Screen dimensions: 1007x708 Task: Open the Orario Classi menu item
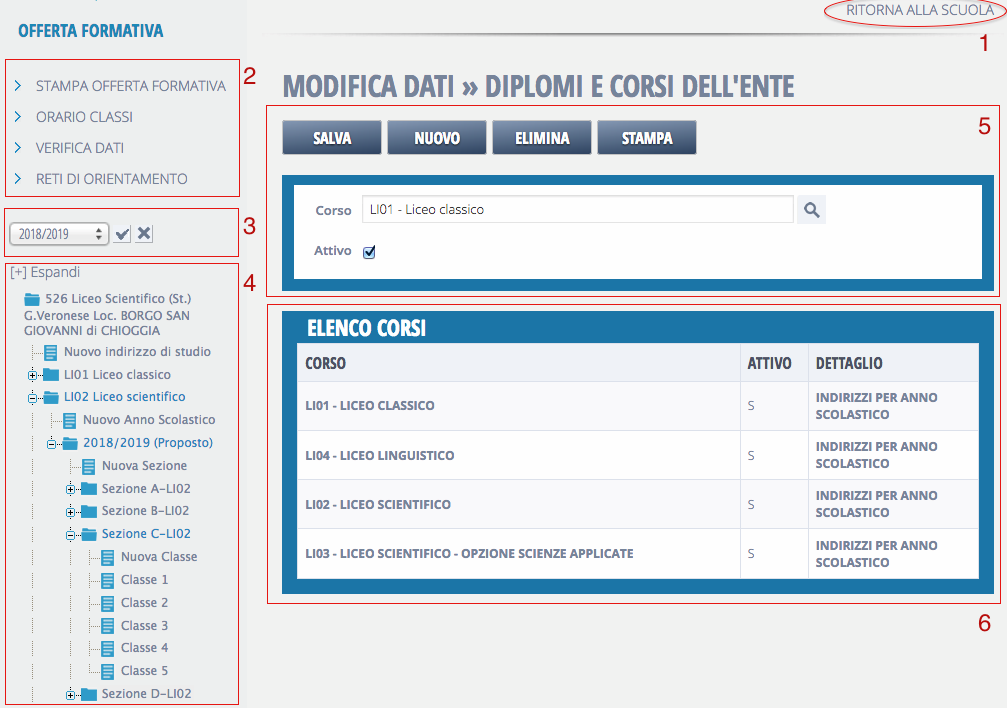(x=84, y=117)
